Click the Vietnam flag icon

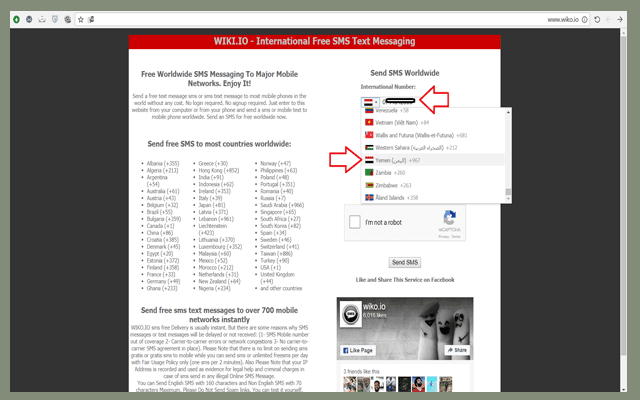click(369, 122)
